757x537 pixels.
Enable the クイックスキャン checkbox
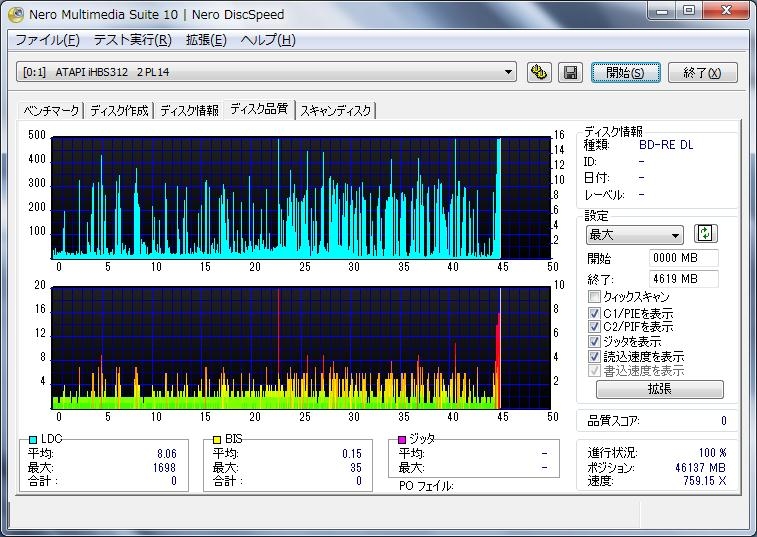click(x=594, y=296)
